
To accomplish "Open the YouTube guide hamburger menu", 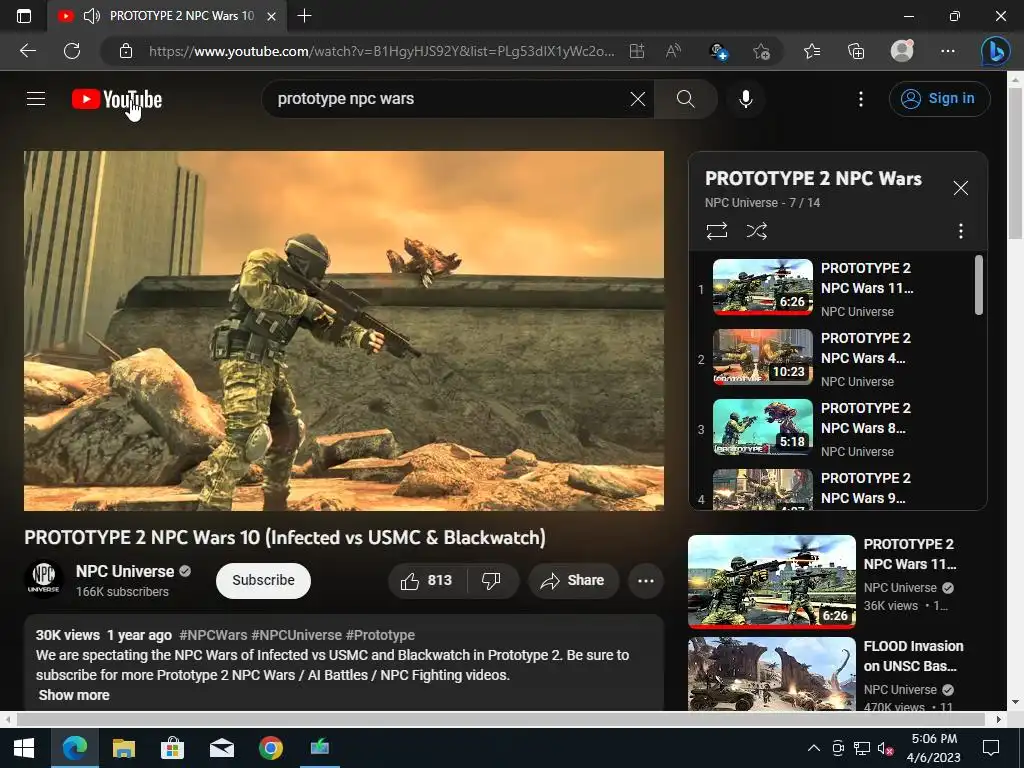I will 36,99.
